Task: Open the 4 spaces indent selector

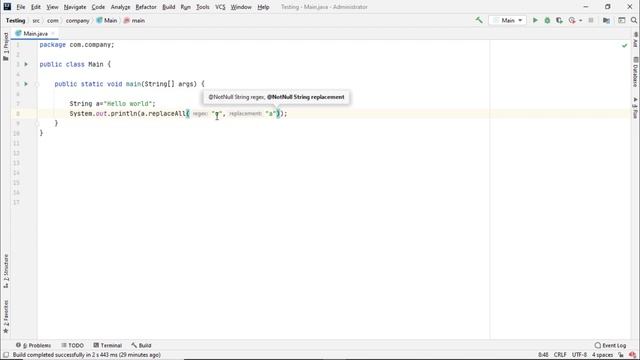Action: click(603, 355)
